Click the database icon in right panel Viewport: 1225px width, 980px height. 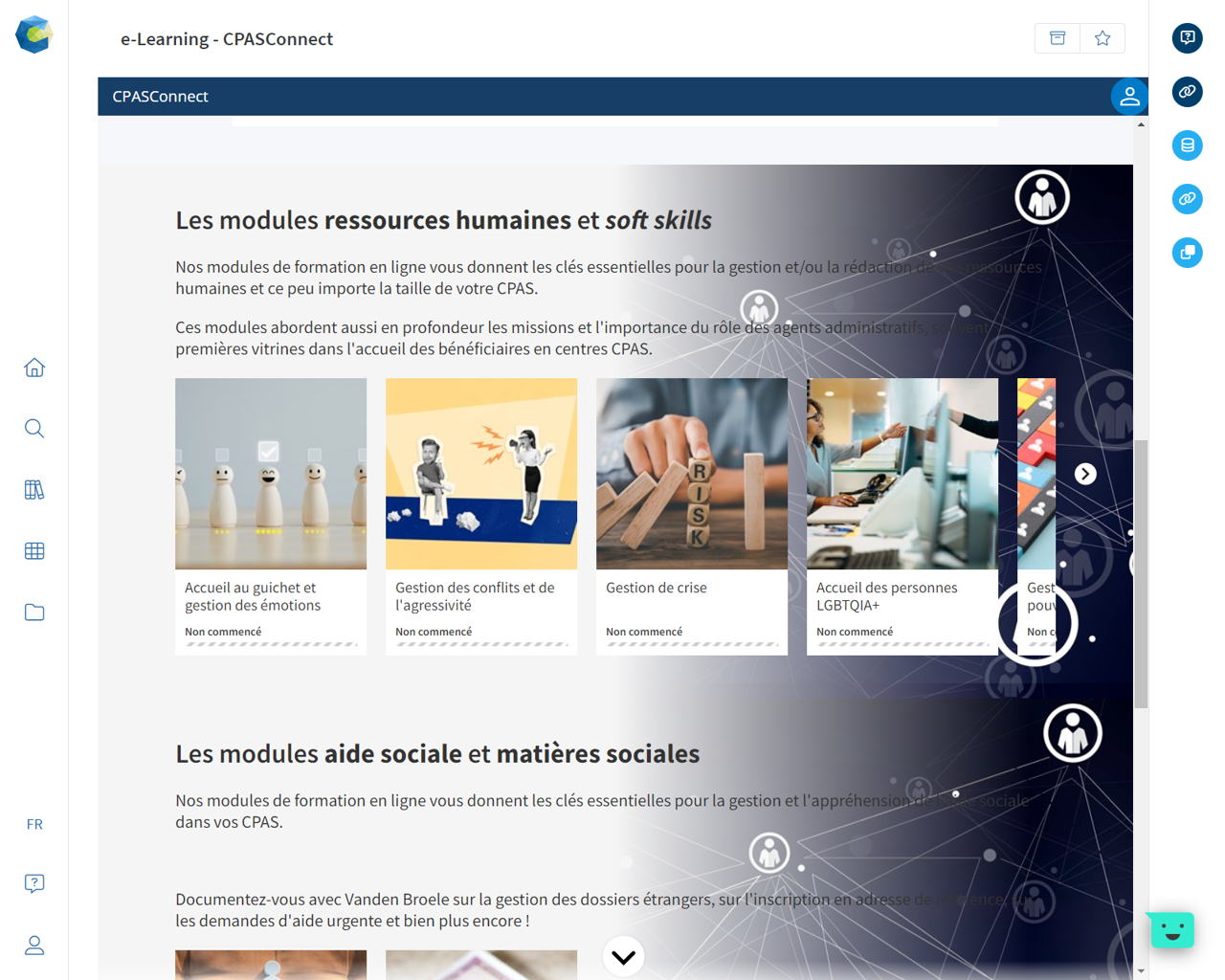(x=1187, y=145)
